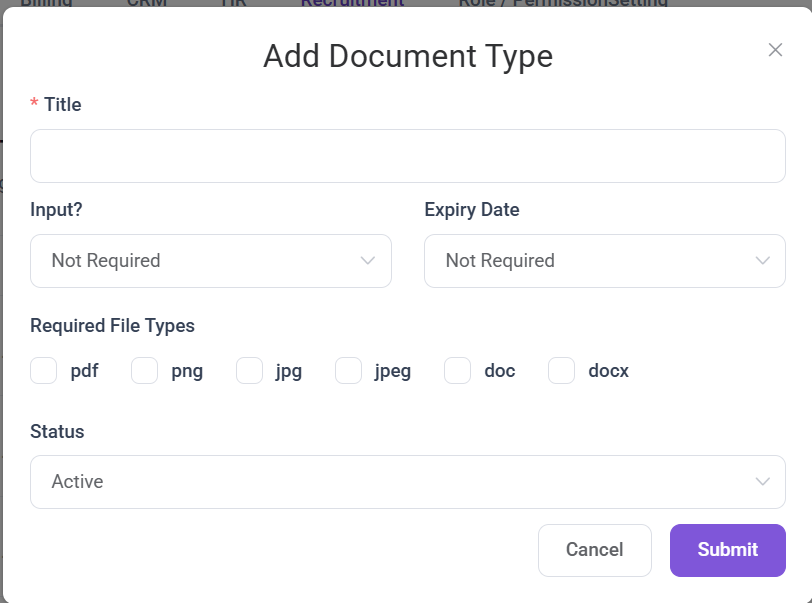Open the Role / PermissionSetting tab
This screenshot has width=812, height=603.
pos(562,3)
